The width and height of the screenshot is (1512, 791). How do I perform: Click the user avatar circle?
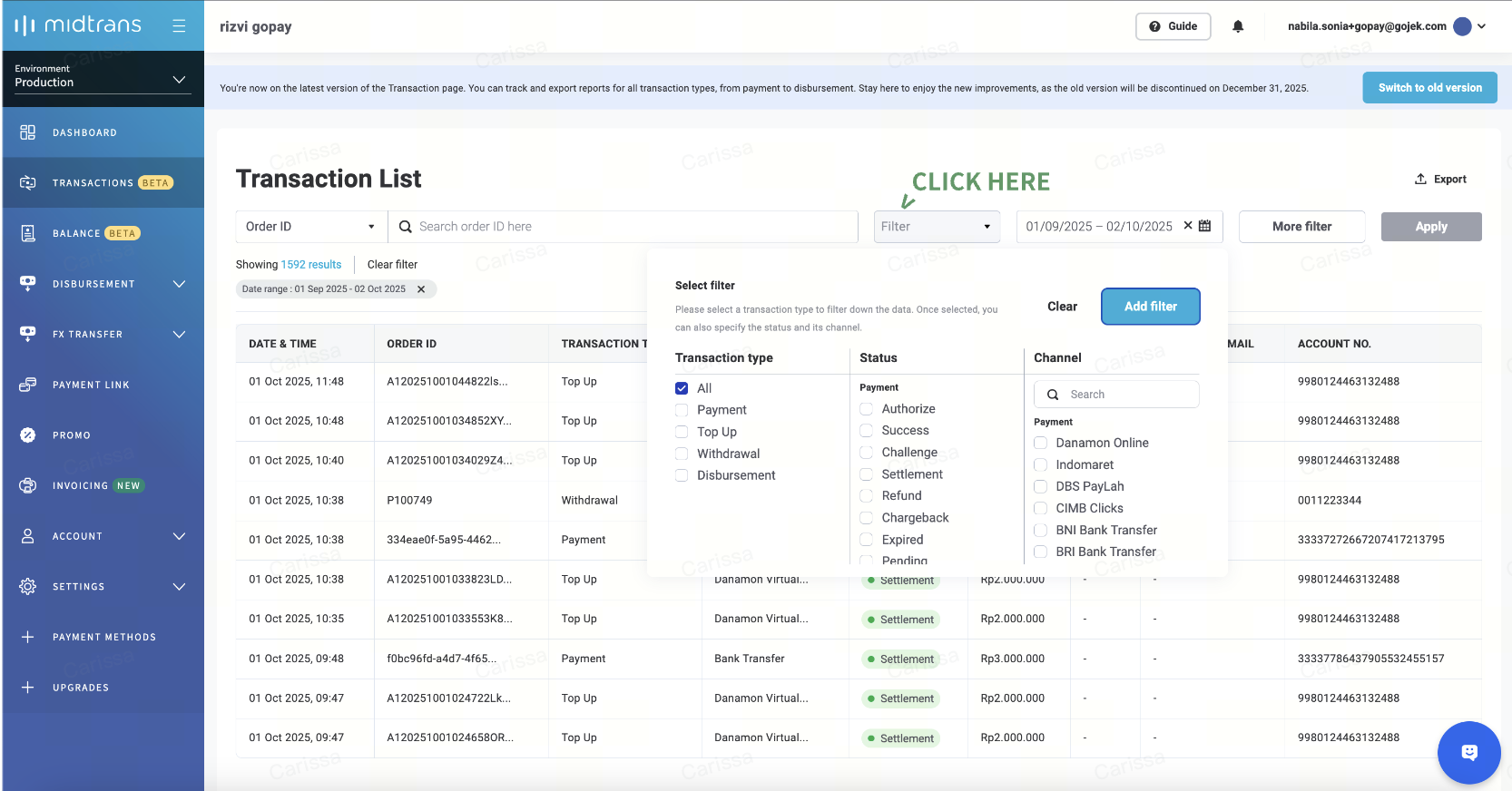(1462, 26)
